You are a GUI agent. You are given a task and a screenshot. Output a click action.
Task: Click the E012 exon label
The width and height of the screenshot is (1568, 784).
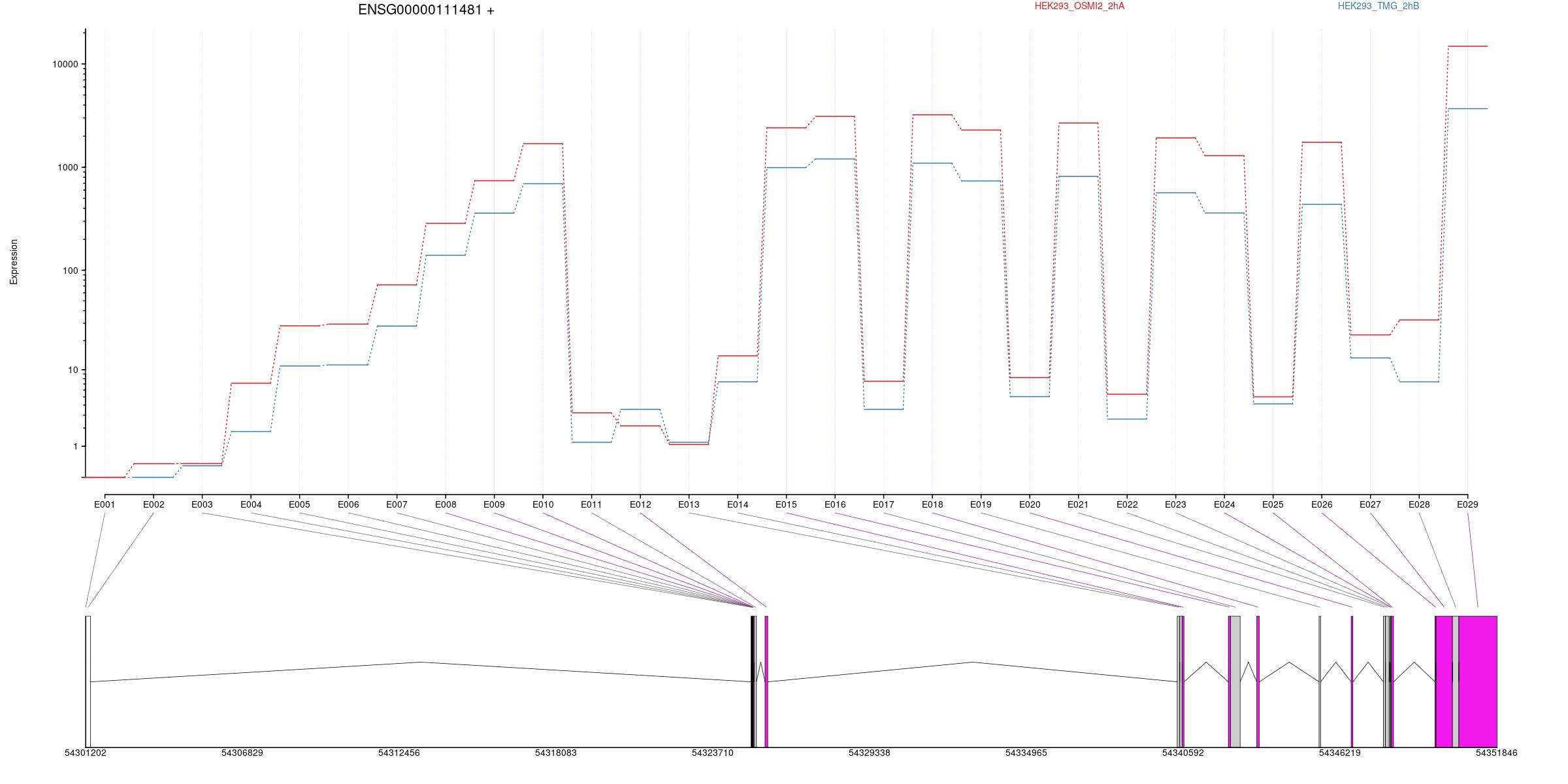pos(640,504)
